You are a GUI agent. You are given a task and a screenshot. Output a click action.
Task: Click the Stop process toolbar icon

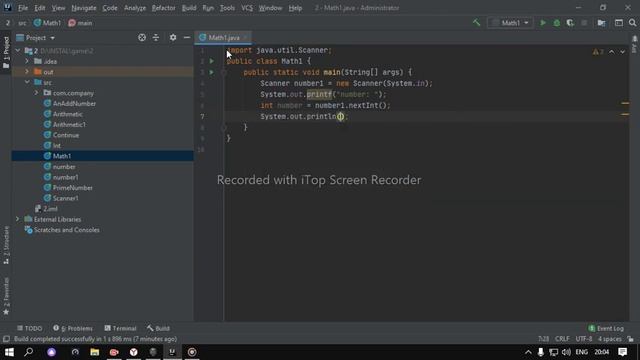click(x=584, y=23)
